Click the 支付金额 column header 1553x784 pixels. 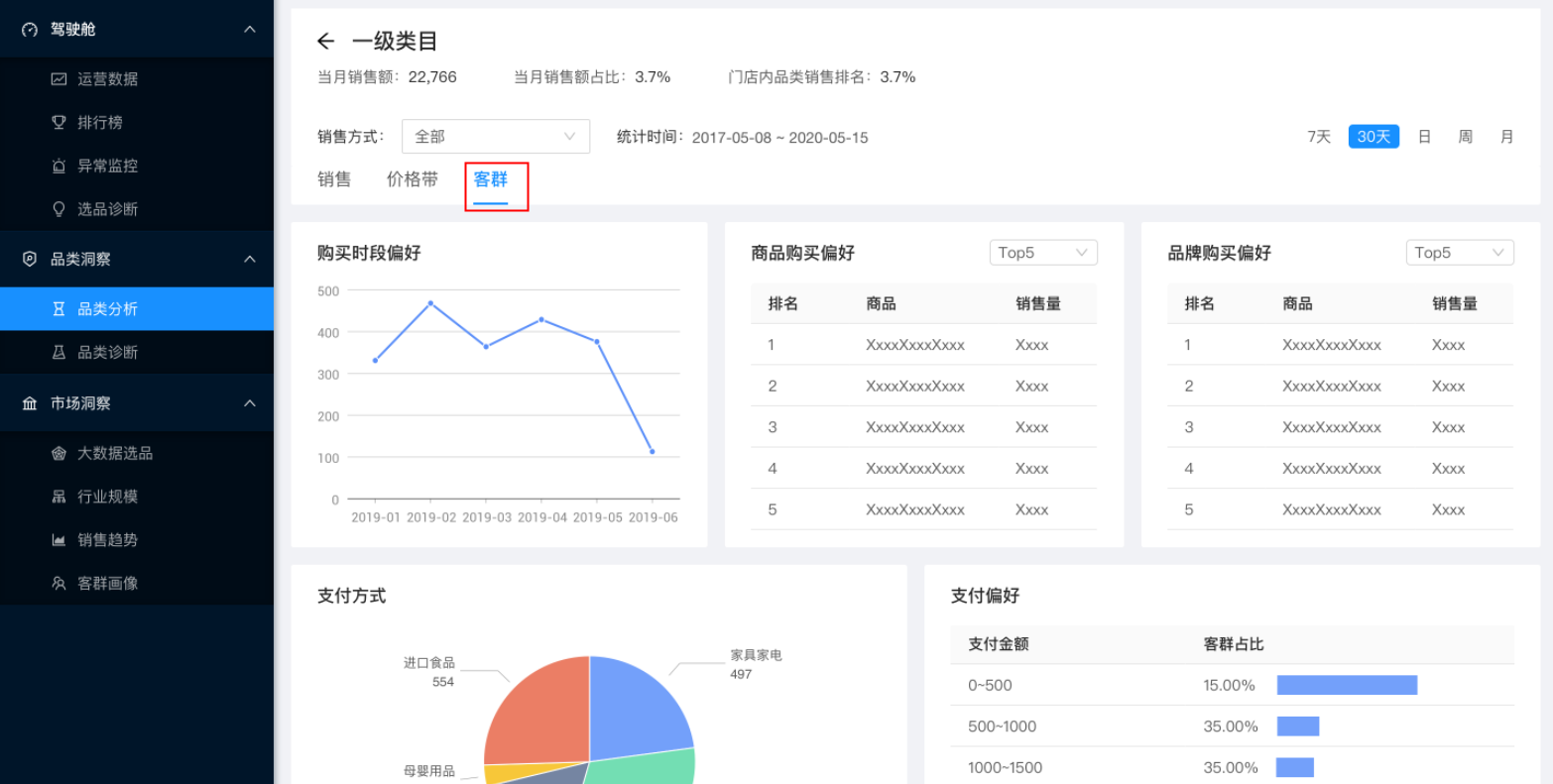point(998,644)
